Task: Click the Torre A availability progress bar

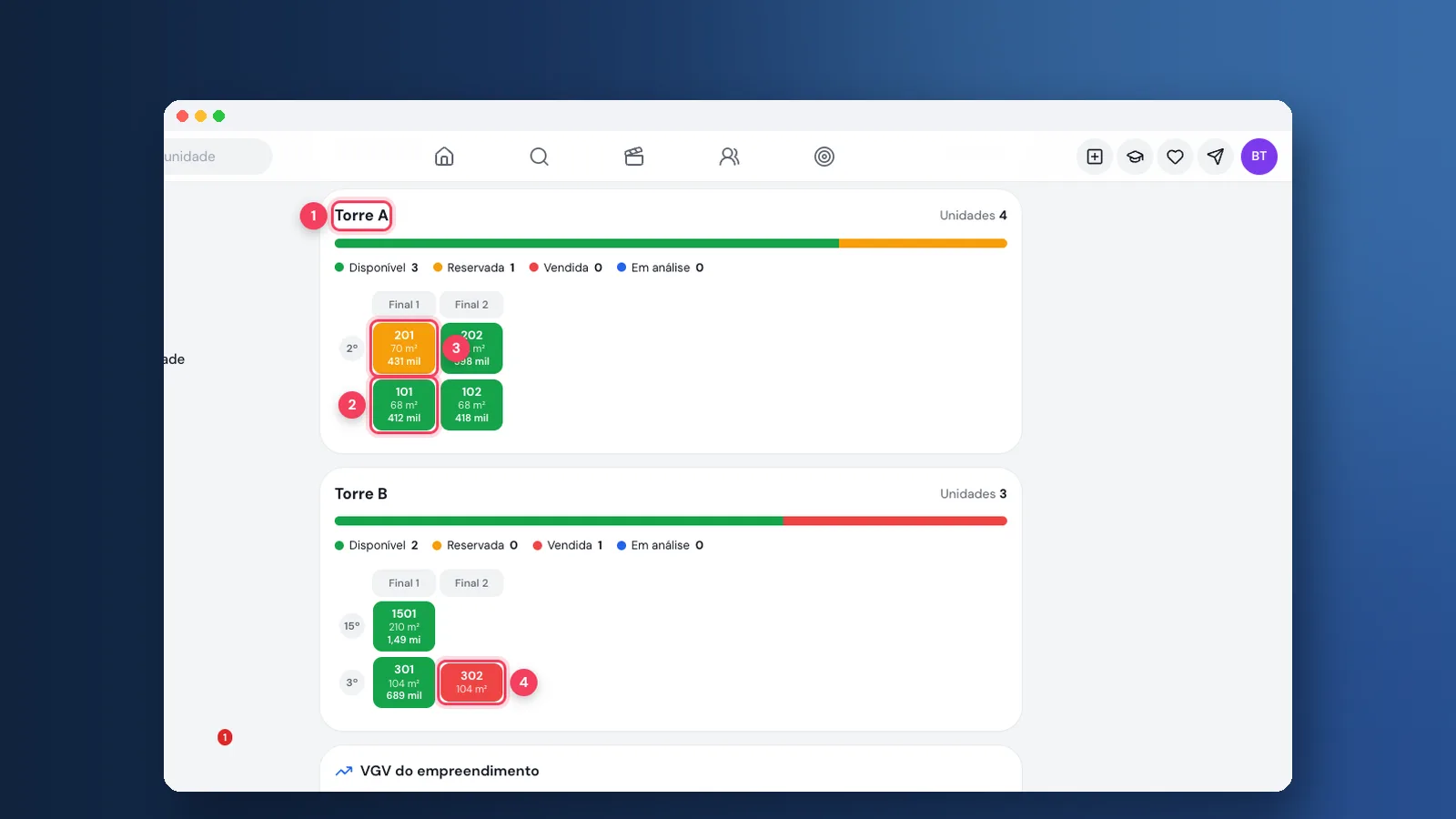Action: pos(671,244)
